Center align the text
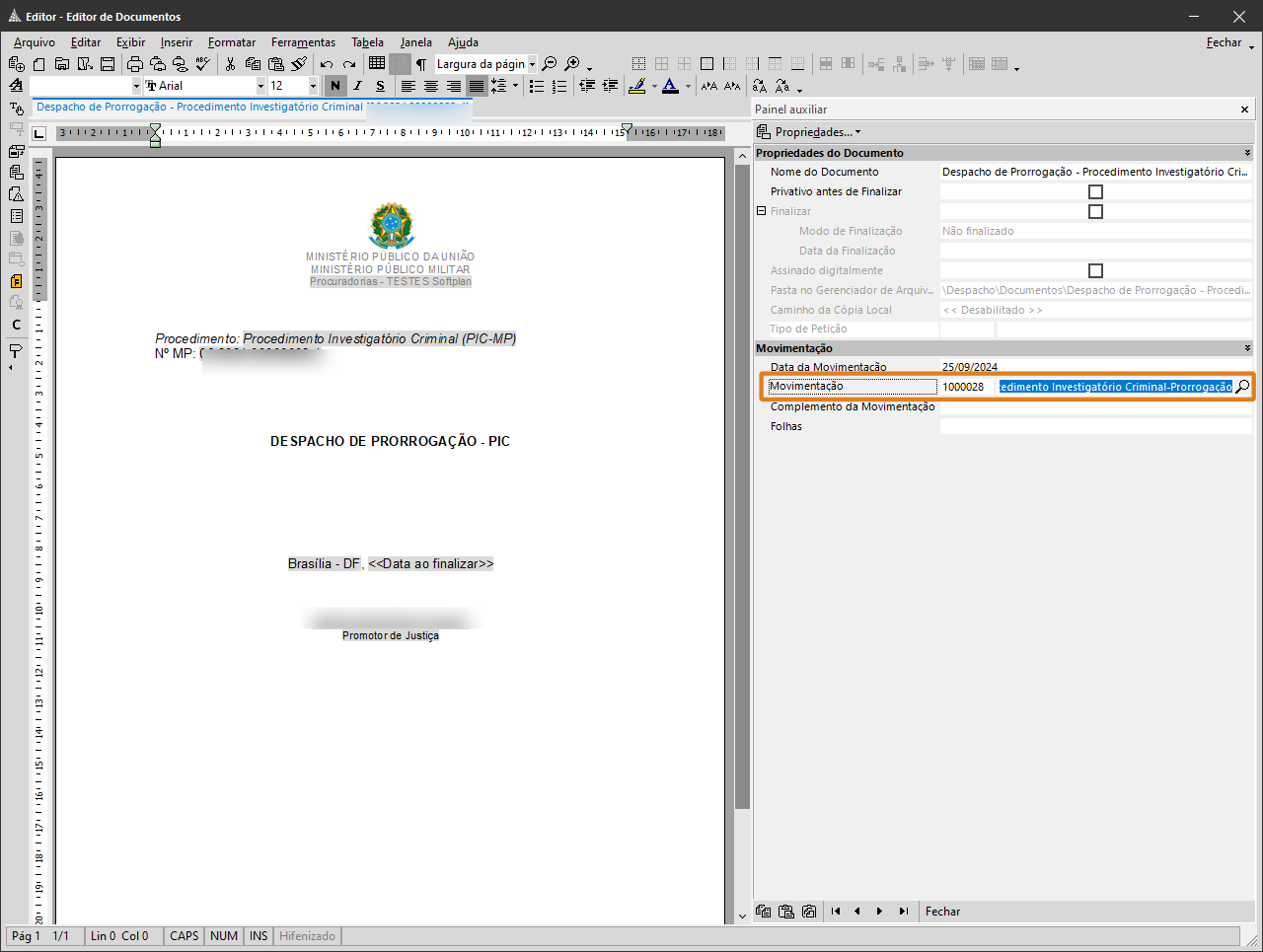 tap(430, 87)
